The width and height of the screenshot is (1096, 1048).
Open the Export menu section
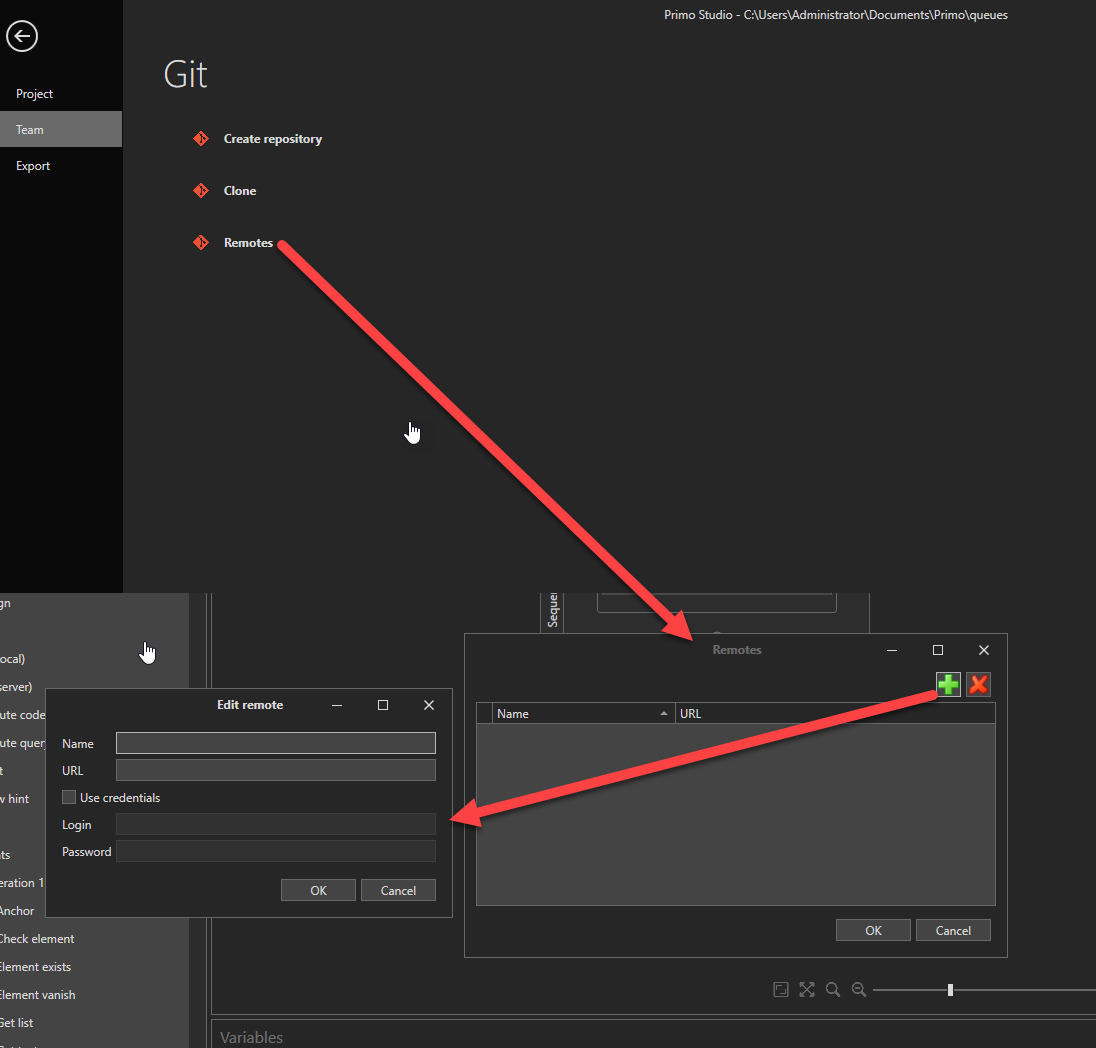[33, 166]
